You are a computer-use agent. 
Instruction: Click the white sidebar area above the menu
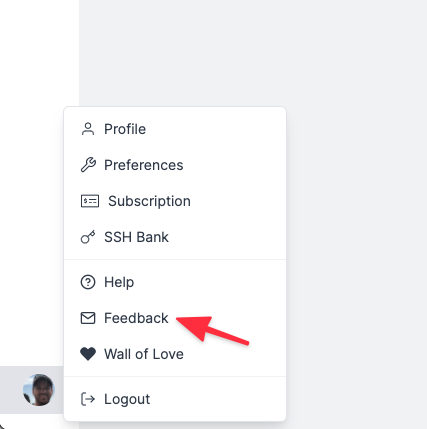[39, 53]
